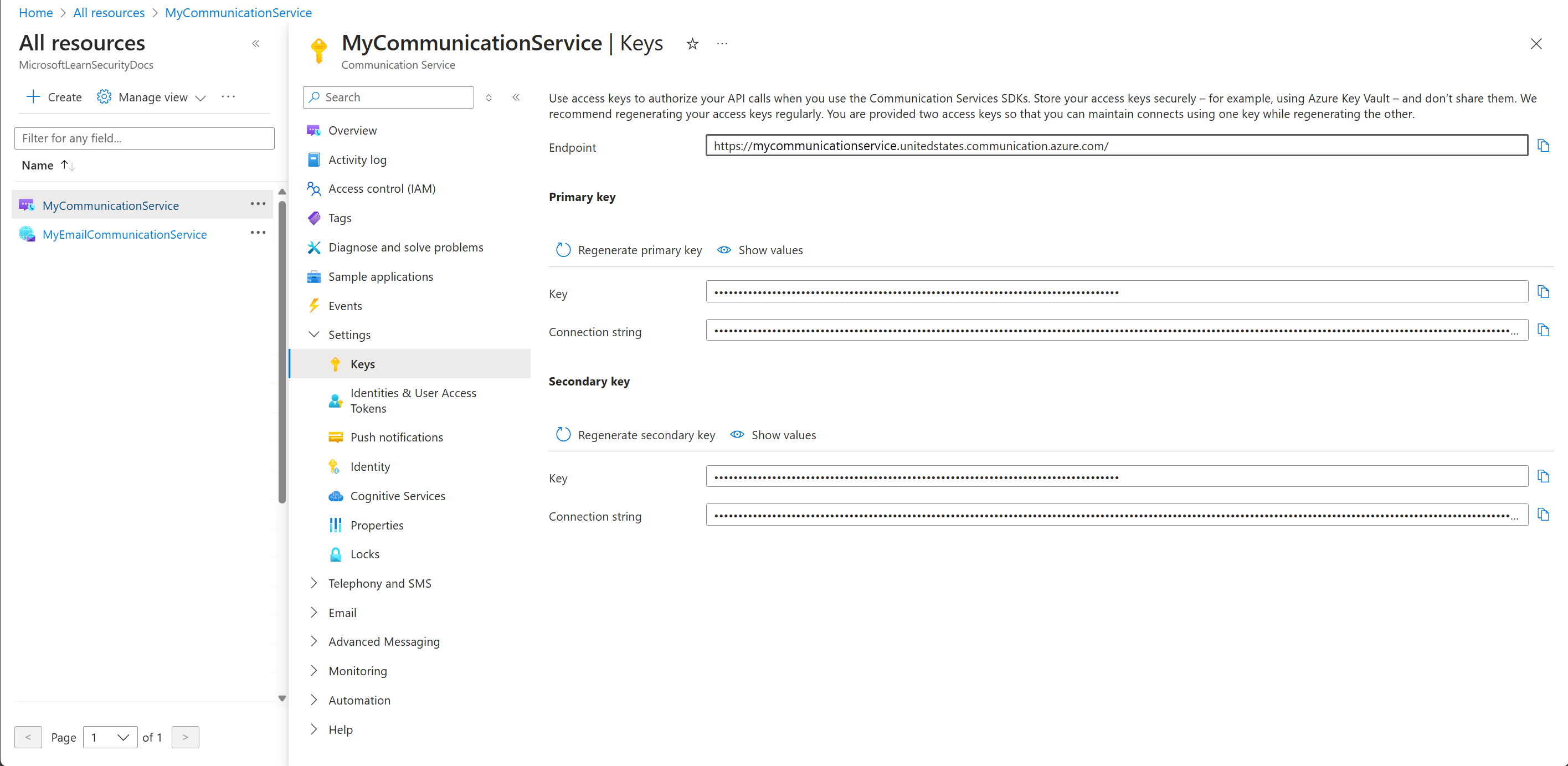Click the secondary Connection string masked field
This screenshot has width=1568, height=766.
[1117, 515]
